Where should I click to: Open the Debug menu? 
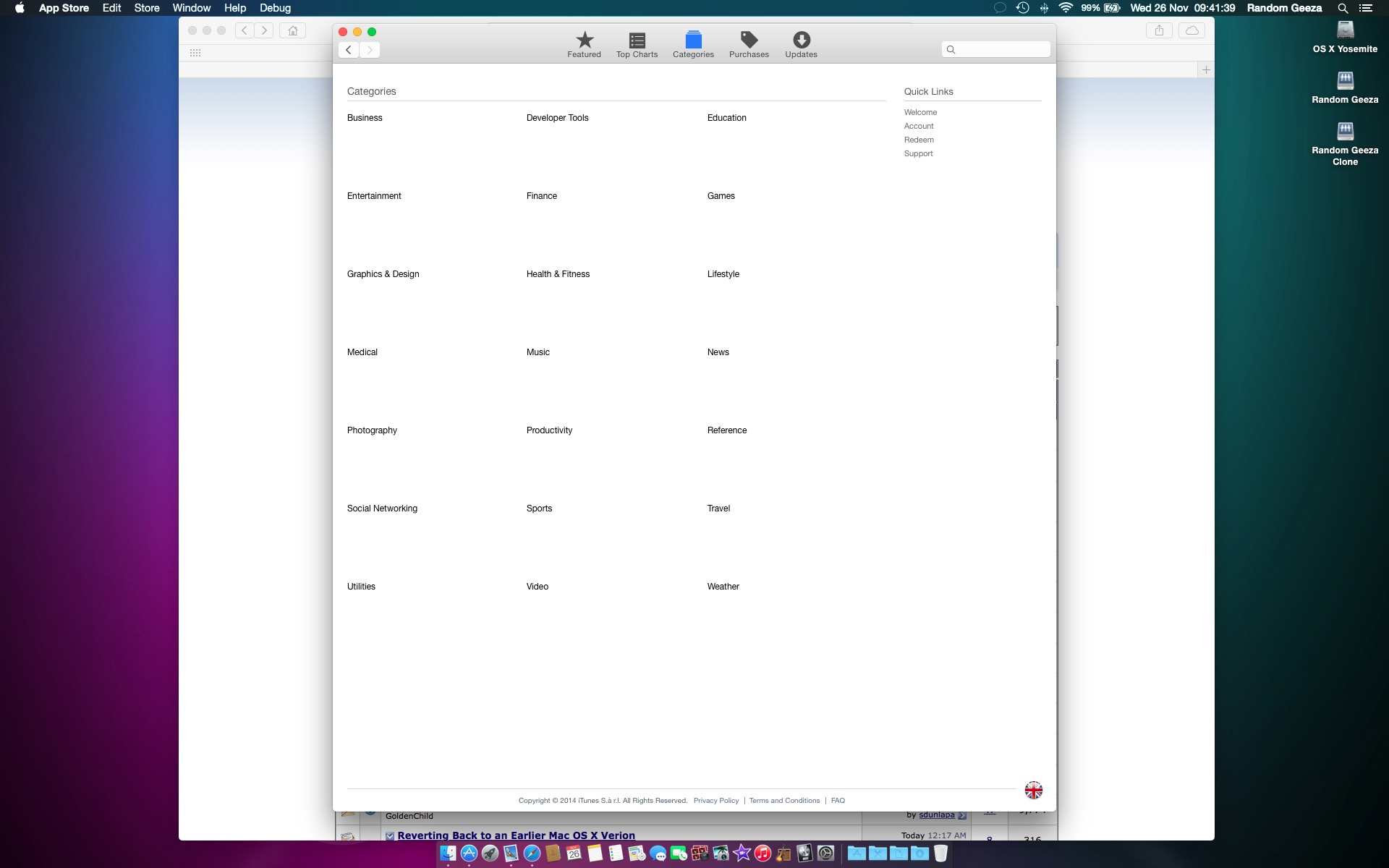click(275, 8)
